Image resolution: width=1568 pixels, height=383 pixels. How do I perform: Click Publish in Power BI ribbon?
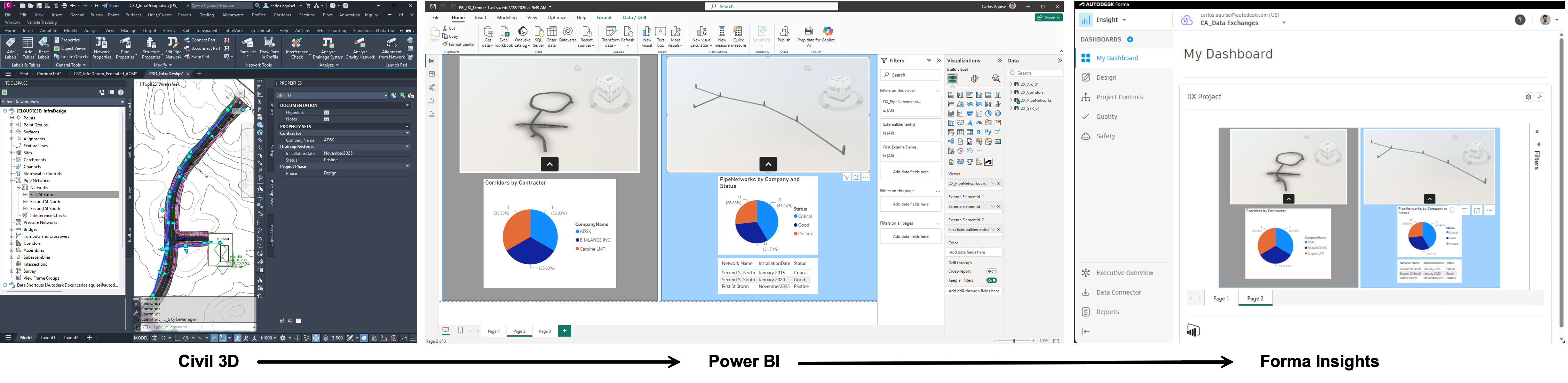[784, 35]
